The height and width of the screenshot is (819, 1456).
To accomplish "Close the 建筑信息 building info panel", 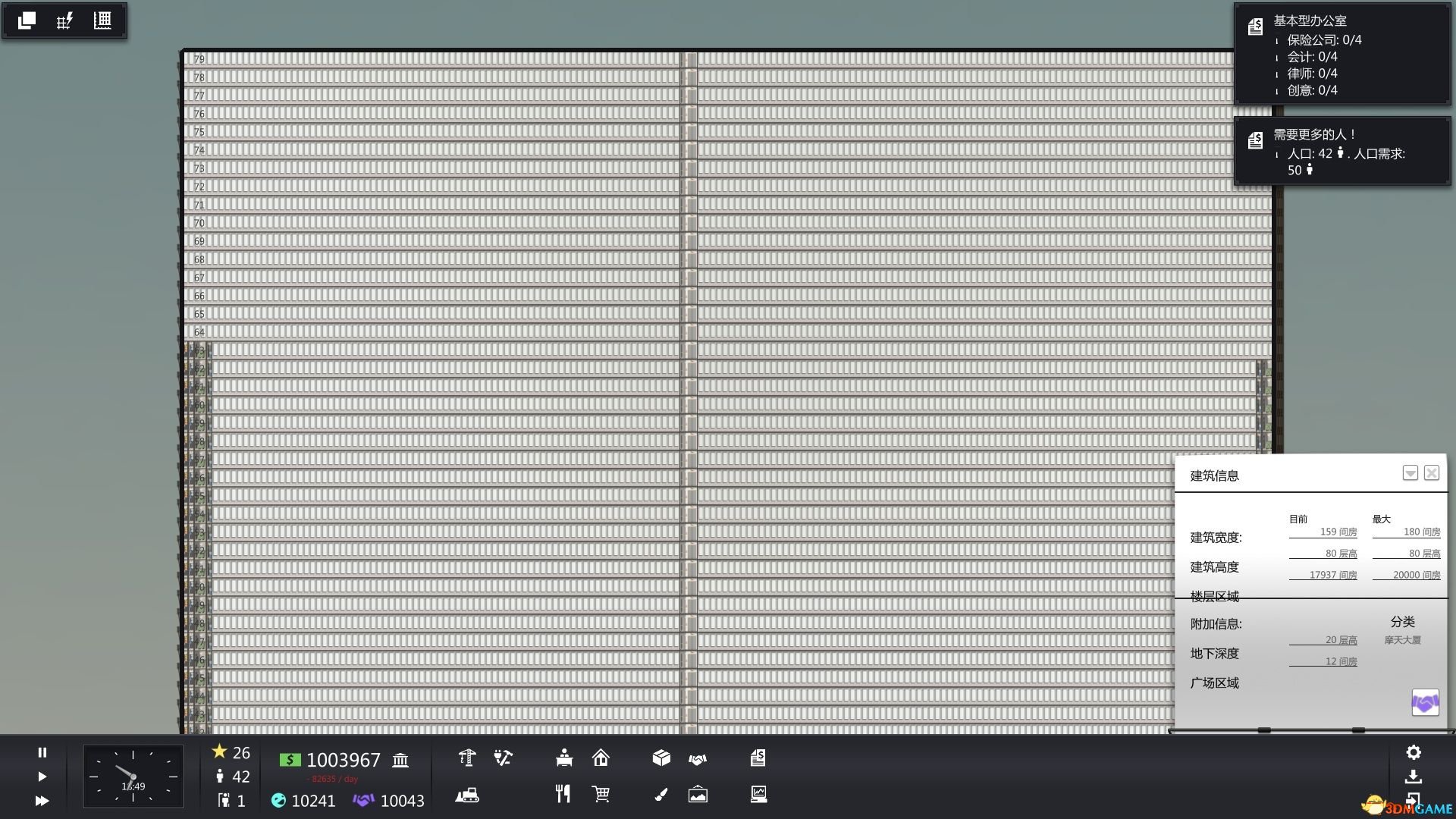I will pyautogui.click(x=1432, y=473).
